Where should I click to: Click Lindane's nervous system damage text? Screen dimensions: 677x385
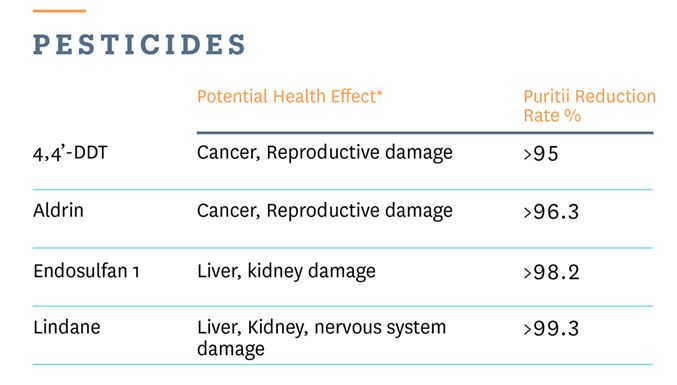tap(322, 338)
